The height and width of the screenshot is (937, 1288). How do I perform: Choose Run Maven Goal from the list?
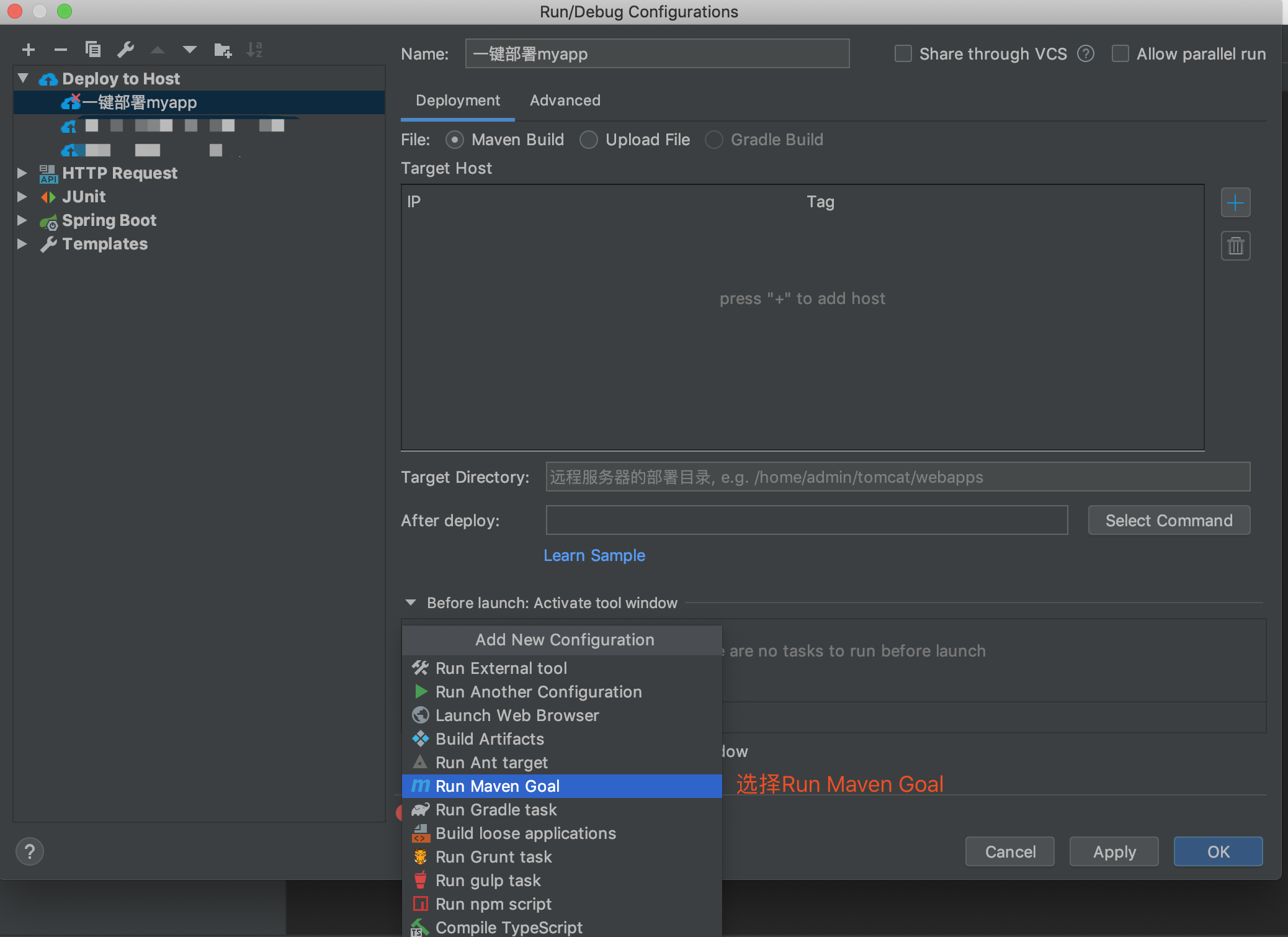[x=497, y=786]
